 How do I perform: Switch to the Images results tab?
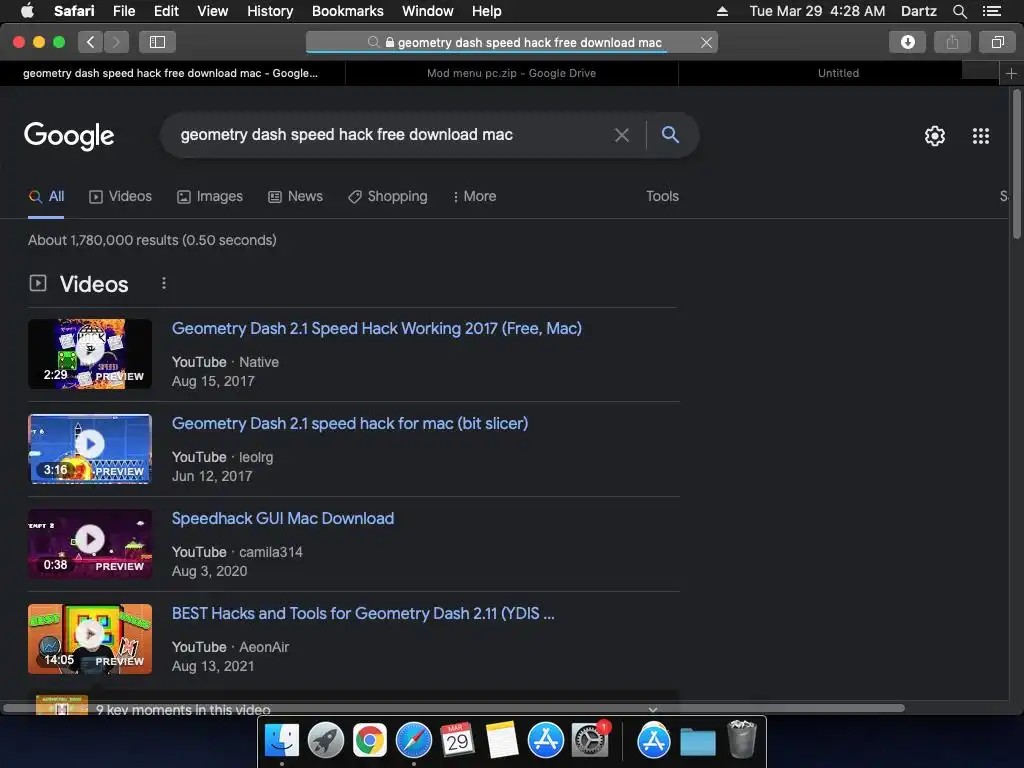210,197
